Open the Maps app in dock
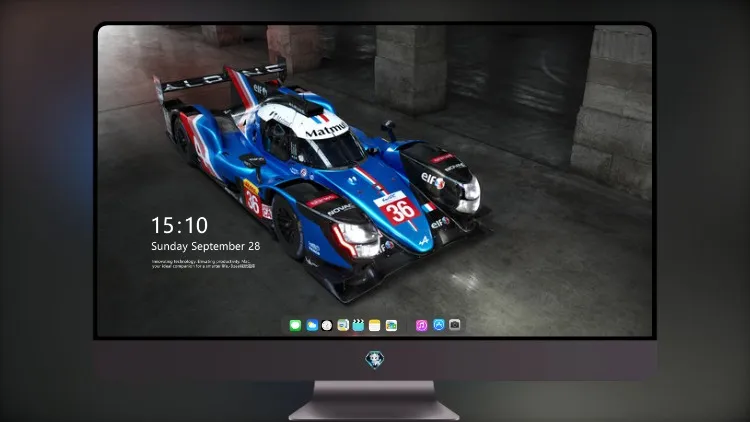 [x=343, y=325]
